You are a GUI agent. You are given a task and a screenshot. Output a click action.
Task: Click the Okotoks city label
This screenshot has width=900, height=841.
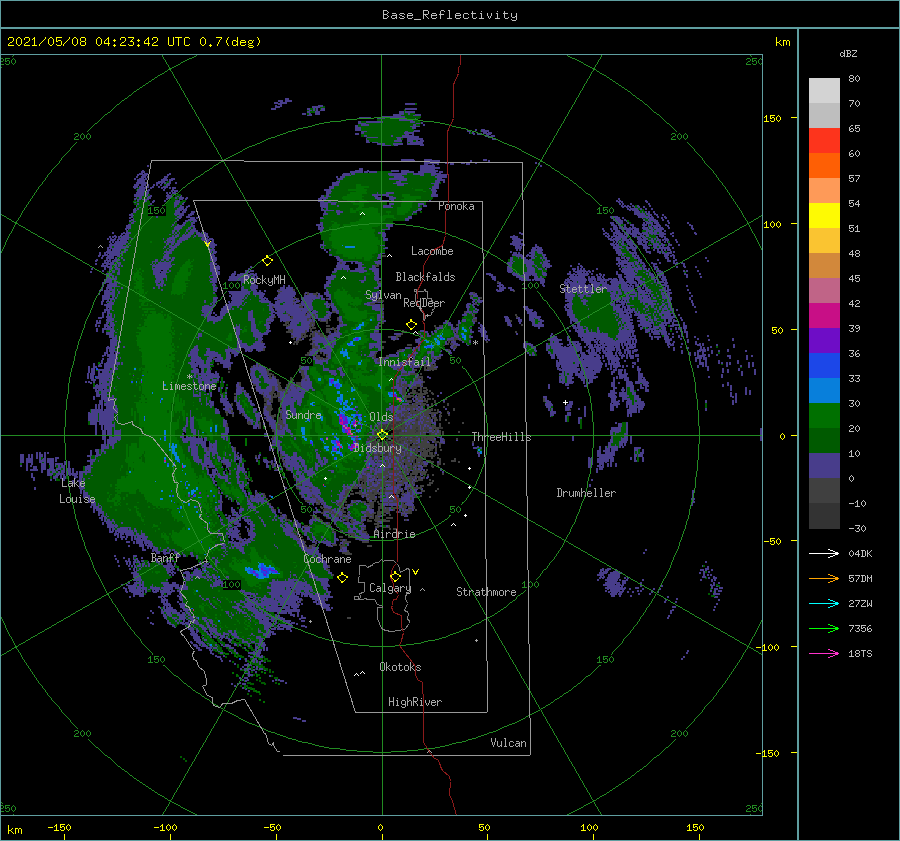pyautogui.click(x=400, y=667)
